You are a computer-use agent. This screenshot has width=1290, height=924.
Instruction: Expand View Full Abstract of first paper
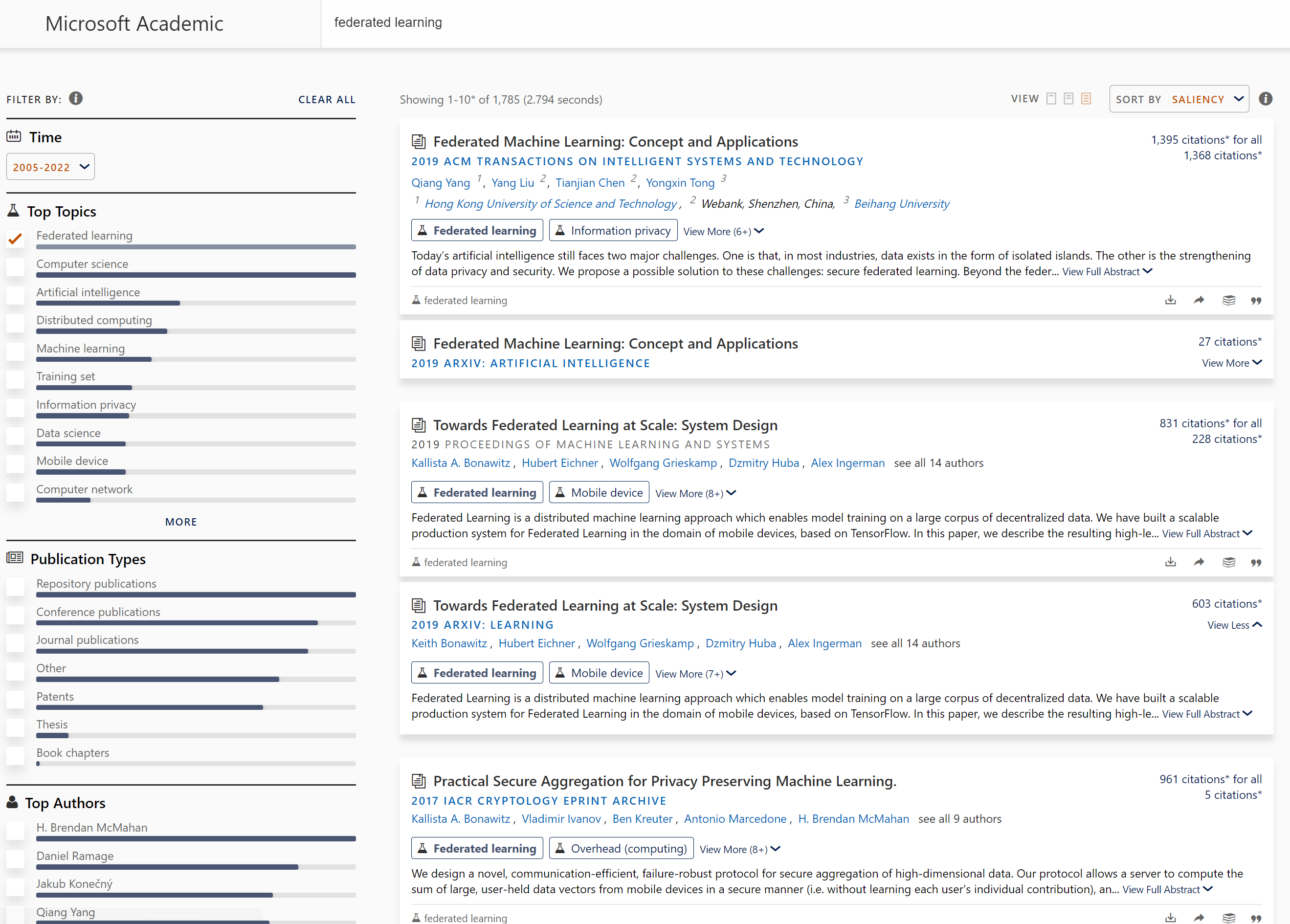(x=1107, y=272)
